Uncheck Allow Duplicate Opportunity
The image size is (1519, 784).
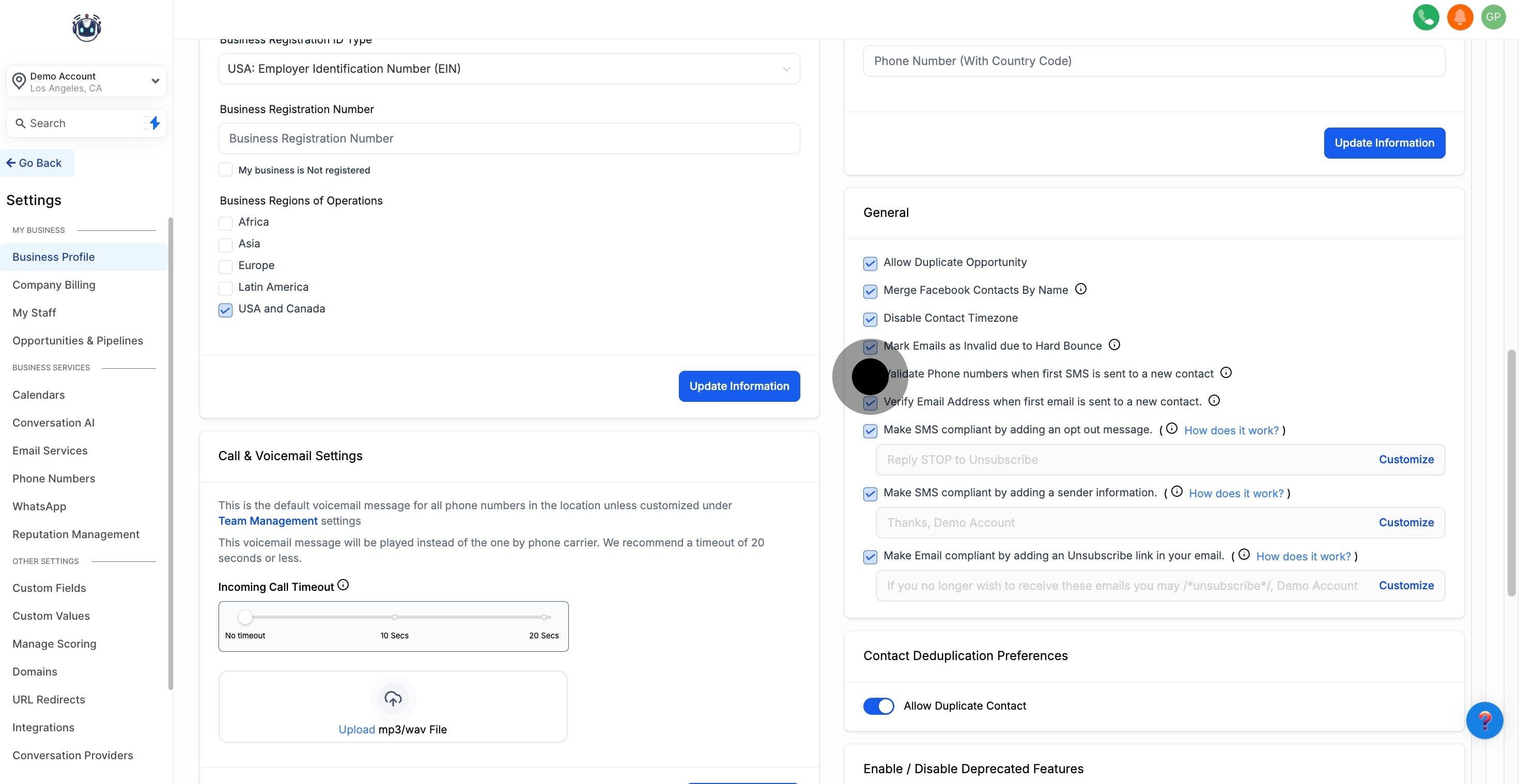click(x=870, y=263)
